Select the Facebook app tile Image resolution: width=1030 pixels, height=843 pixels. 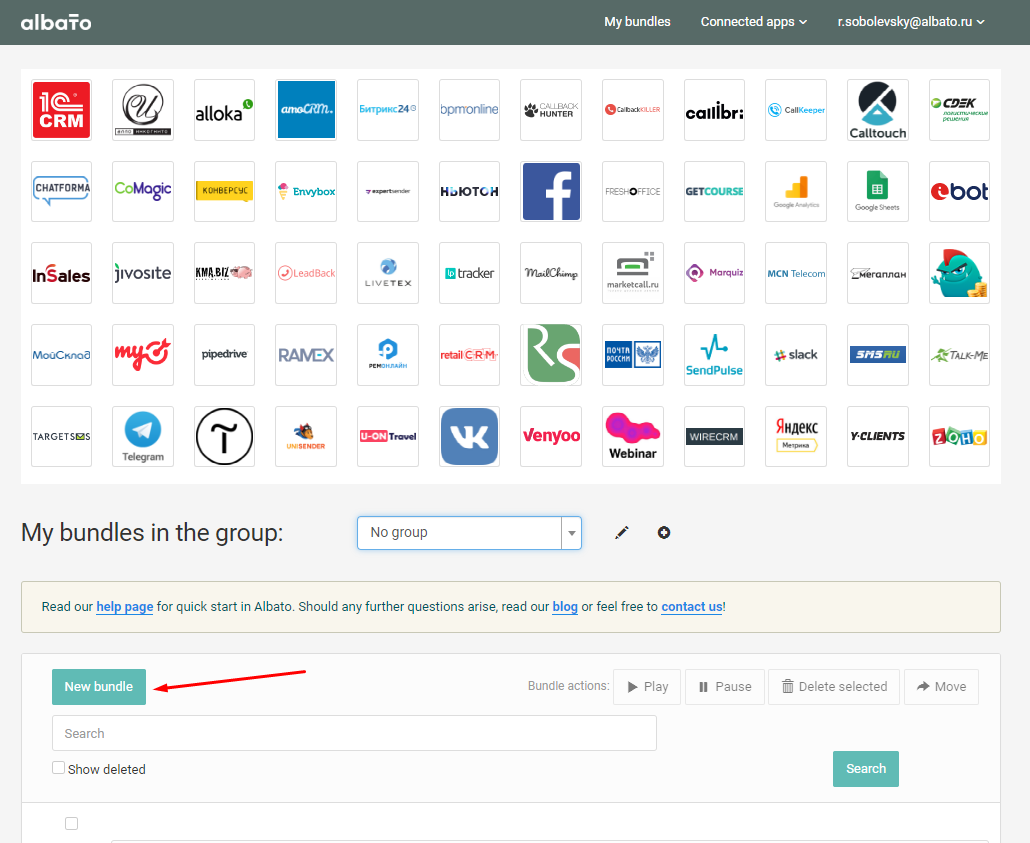(x=551, y=191)
